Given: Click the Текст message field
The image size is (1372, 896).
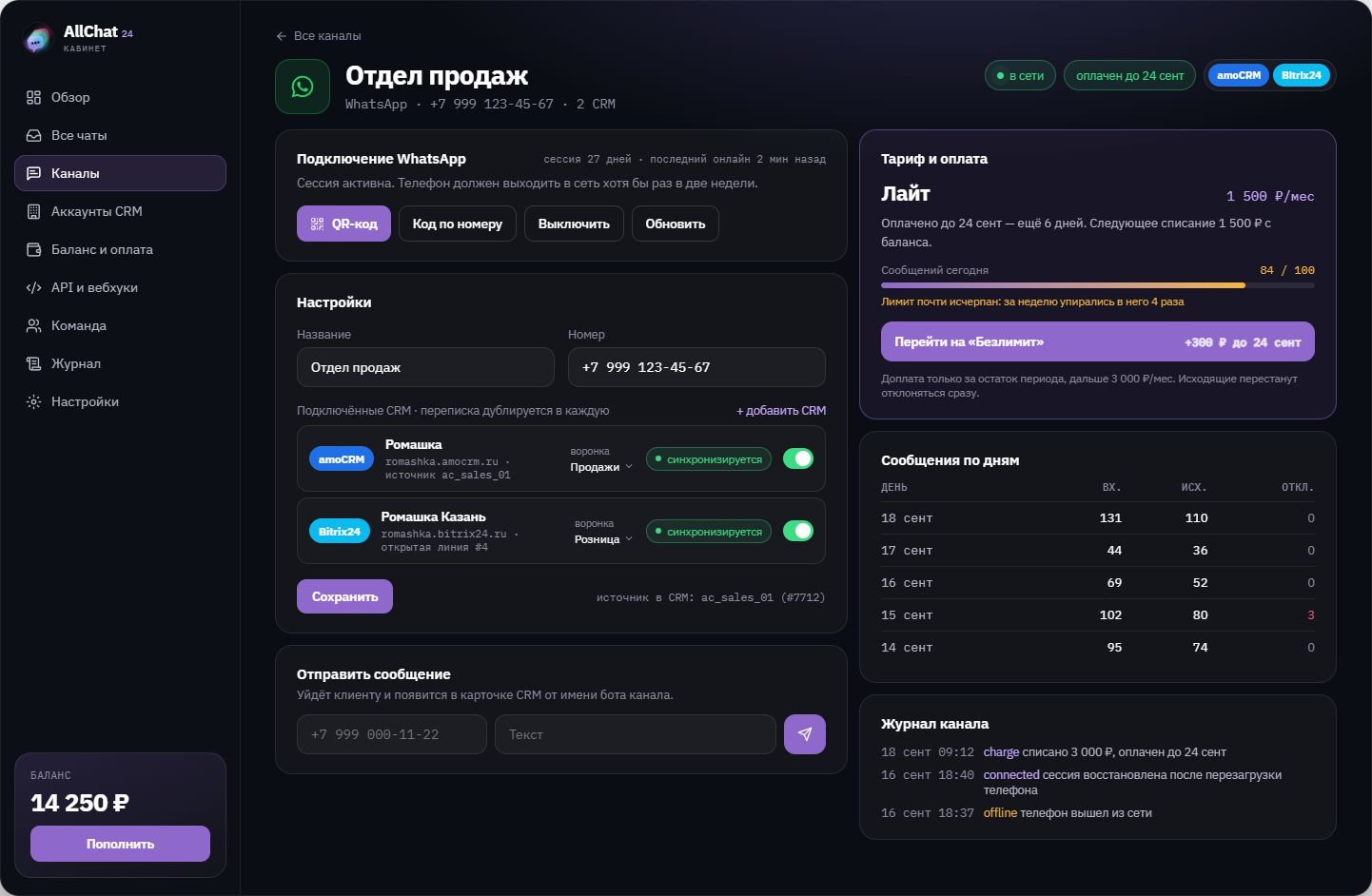Looking at the screenshot, I should [x=636, y=734].
